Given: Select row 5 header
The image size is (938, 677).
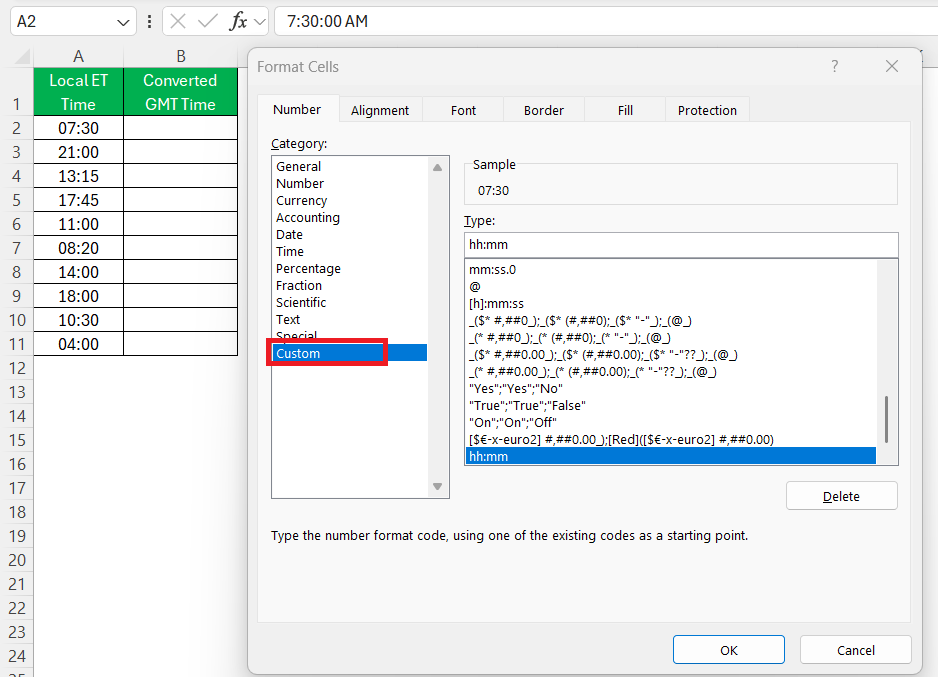Looking at the screenshot, I should [x=17, y=200].
